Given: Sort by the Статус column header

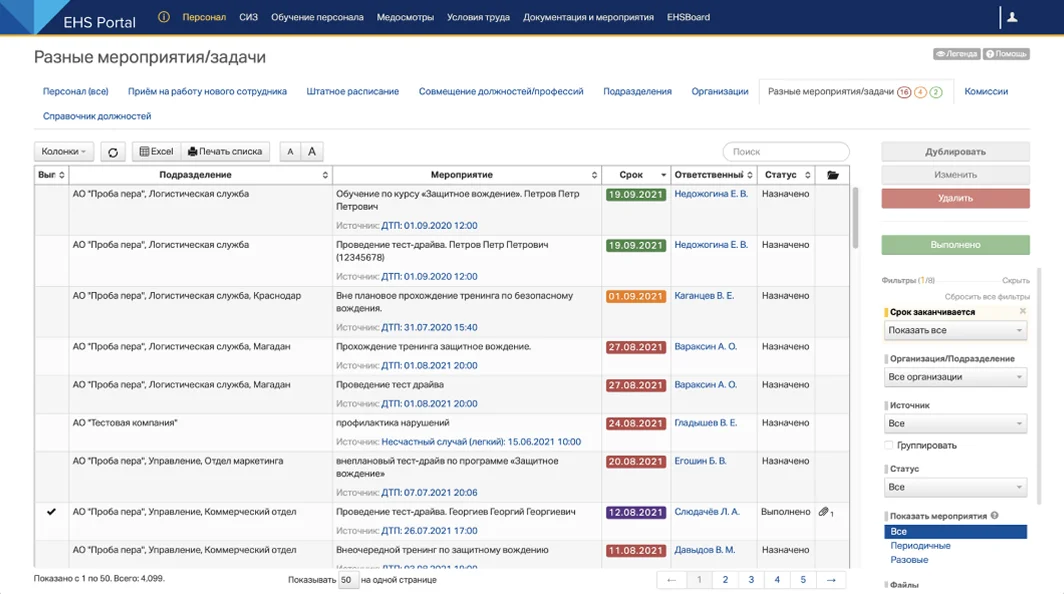Looking at the screenshot, I should (786, 175).
